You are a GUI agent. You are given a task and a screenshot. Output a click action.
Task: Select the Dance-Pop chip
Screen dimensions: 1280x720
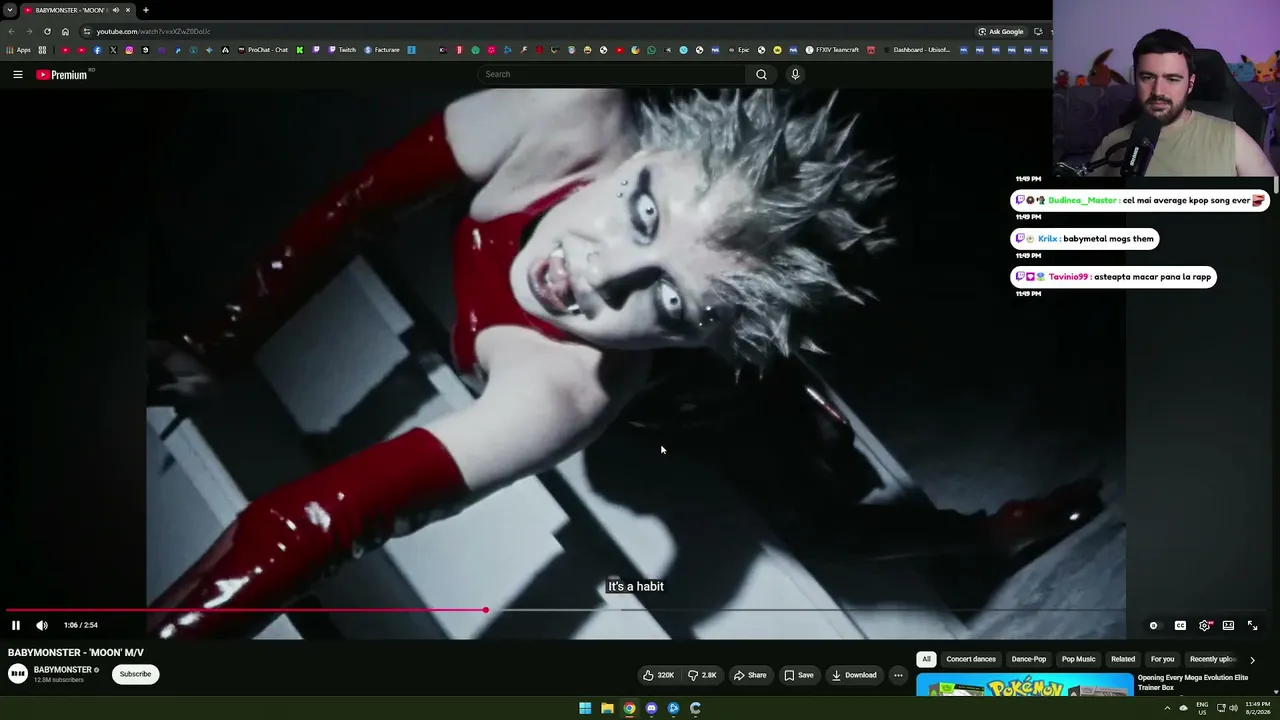1028,659
